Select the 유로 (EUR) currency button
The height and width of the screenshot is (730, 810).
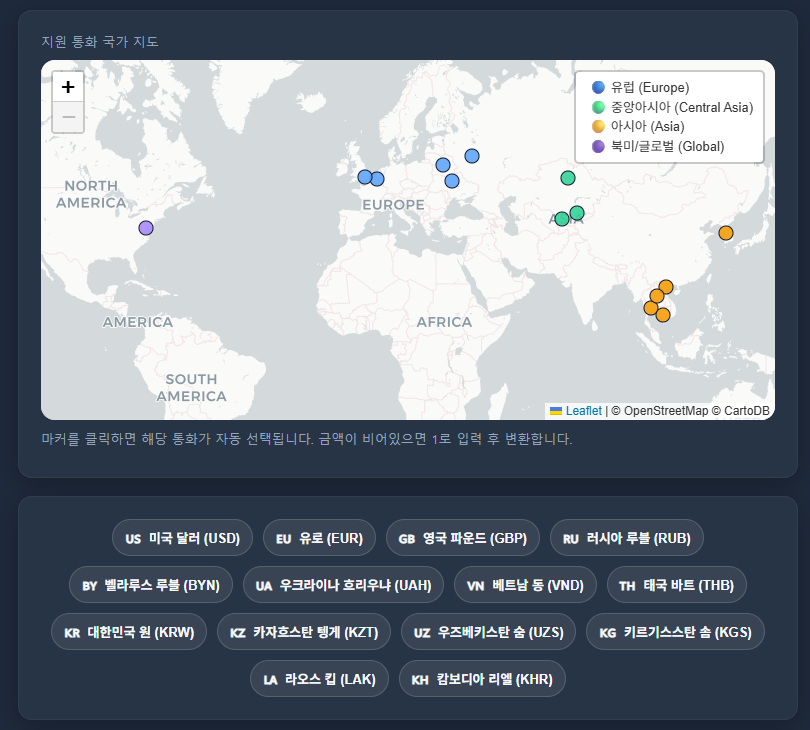pos(319,537)
